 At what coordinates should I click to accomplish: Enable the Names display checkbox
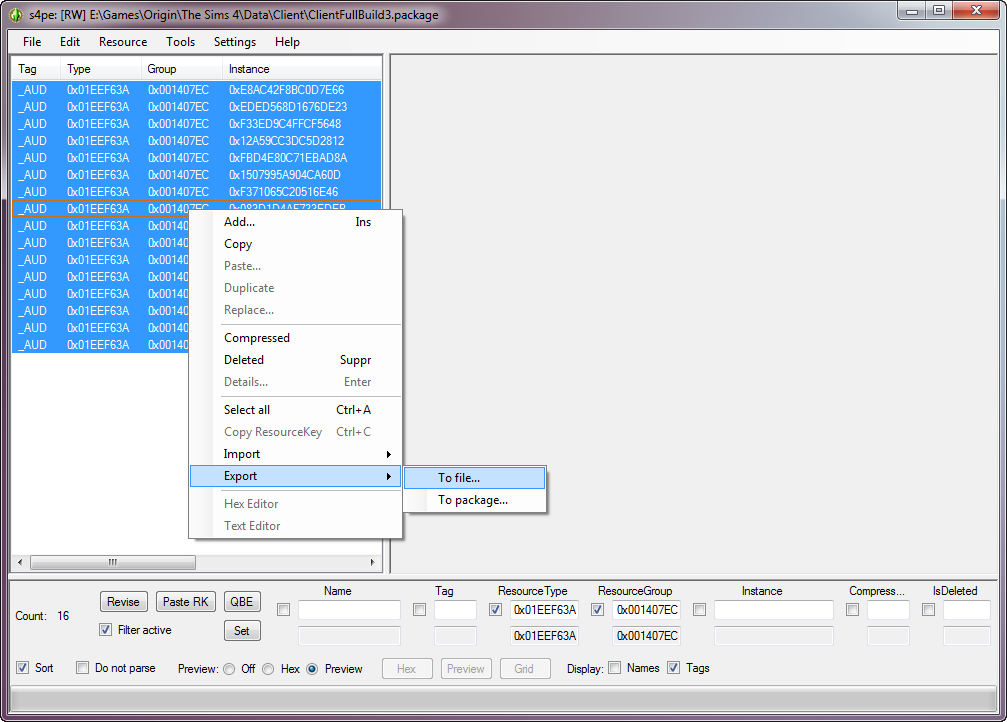(615, 667)
